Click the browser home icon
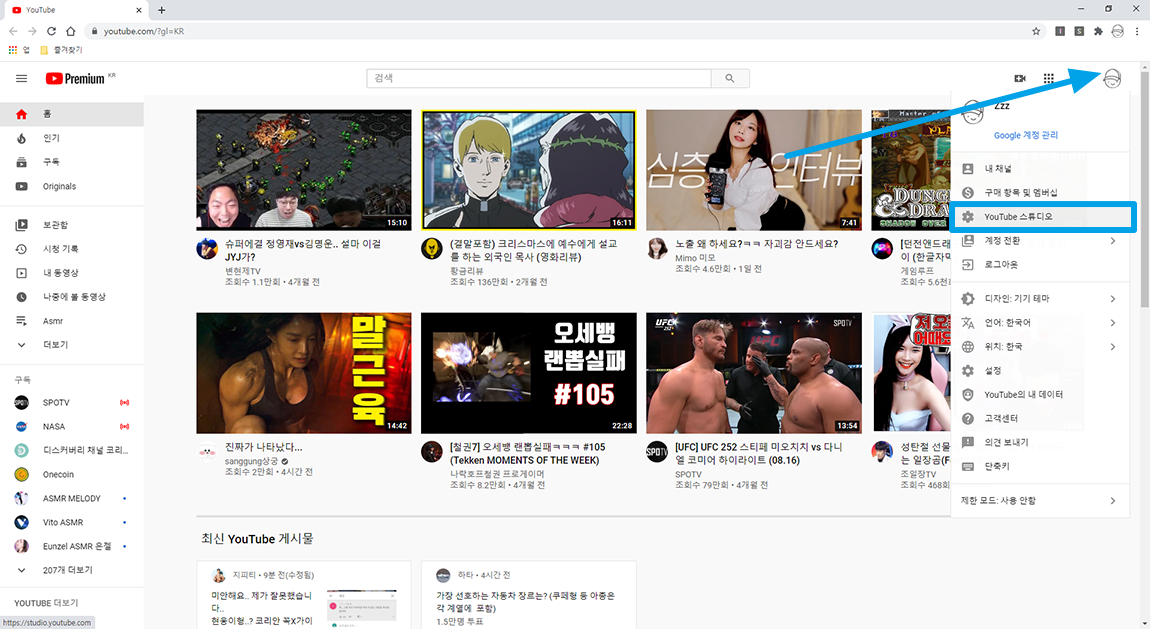The width and height of the screenshot is (1150, 629). coord(70,31)
